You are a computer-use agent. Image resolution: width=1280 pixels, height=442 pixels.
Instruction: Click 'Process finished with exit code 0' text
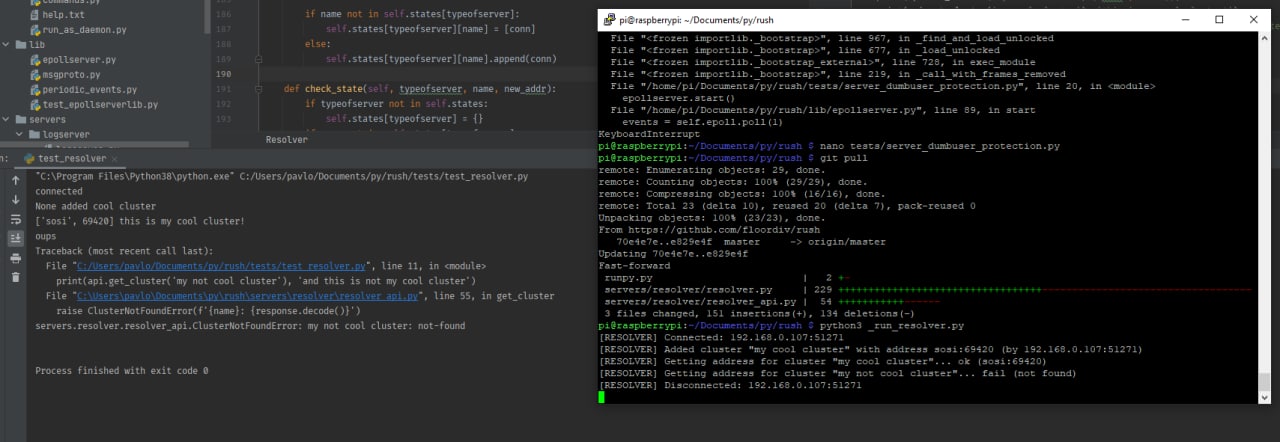point(121,371)
